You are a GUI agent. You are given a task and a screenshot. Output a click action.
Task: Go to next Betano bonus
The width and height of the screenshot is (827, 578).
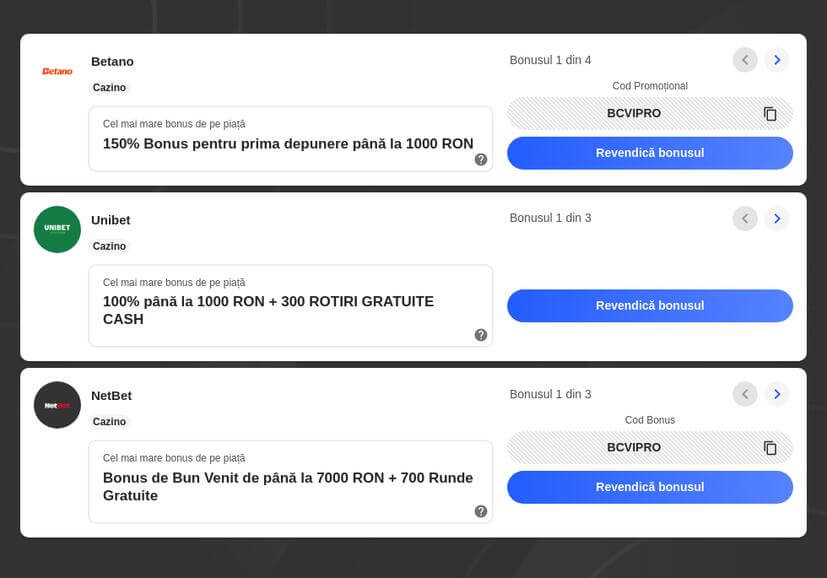point(777,60)
